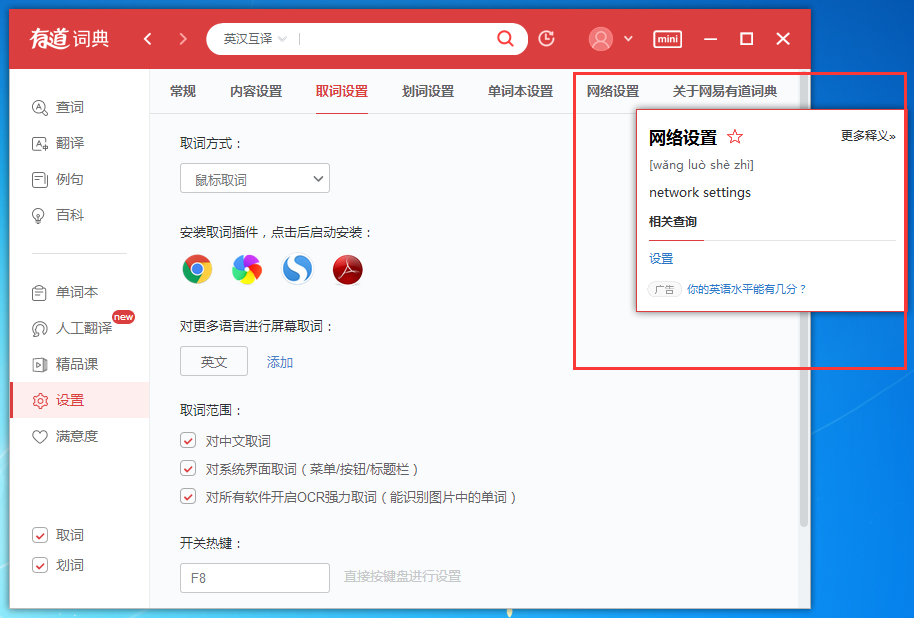
Task: Launch the Adobe Reader plugin installer icon
Action: point(347,270)
